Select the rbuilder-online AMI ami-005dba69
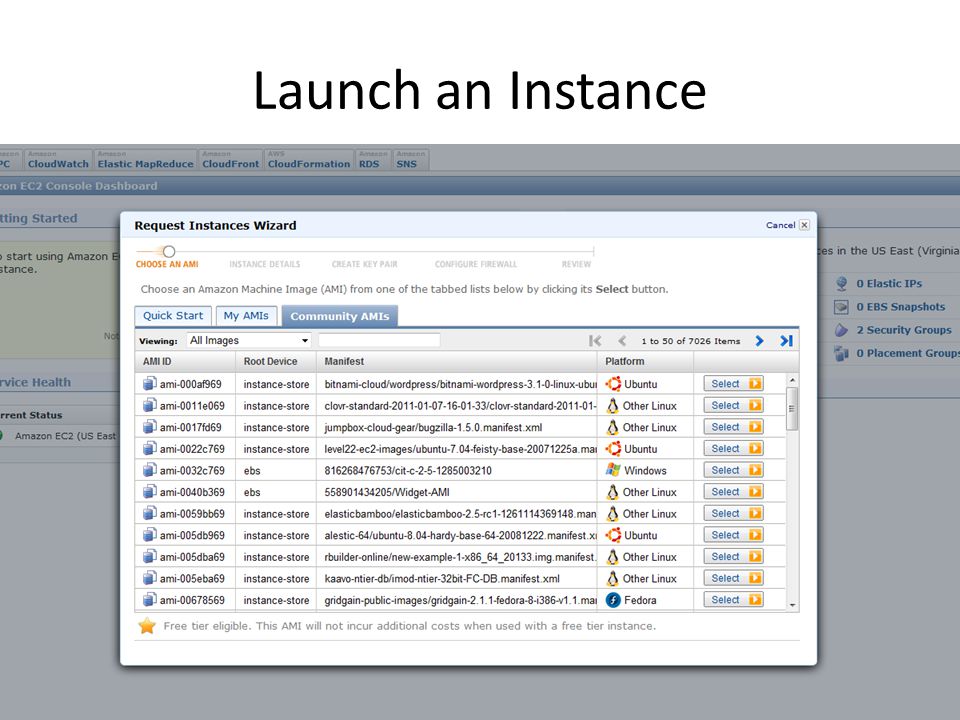This screenshot has height=720, width=960. pyautogui.click(x=733, y=557)
